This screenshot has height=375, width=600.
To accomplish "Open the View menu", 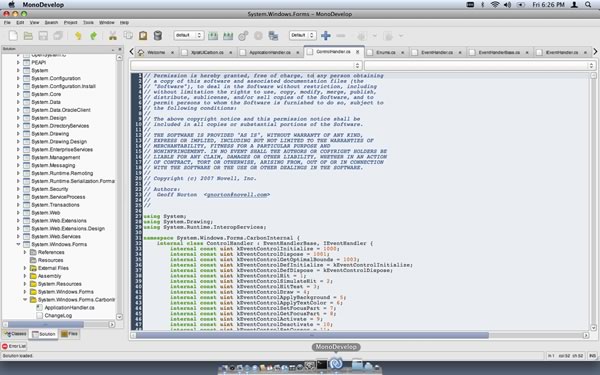I will (34, 23).
